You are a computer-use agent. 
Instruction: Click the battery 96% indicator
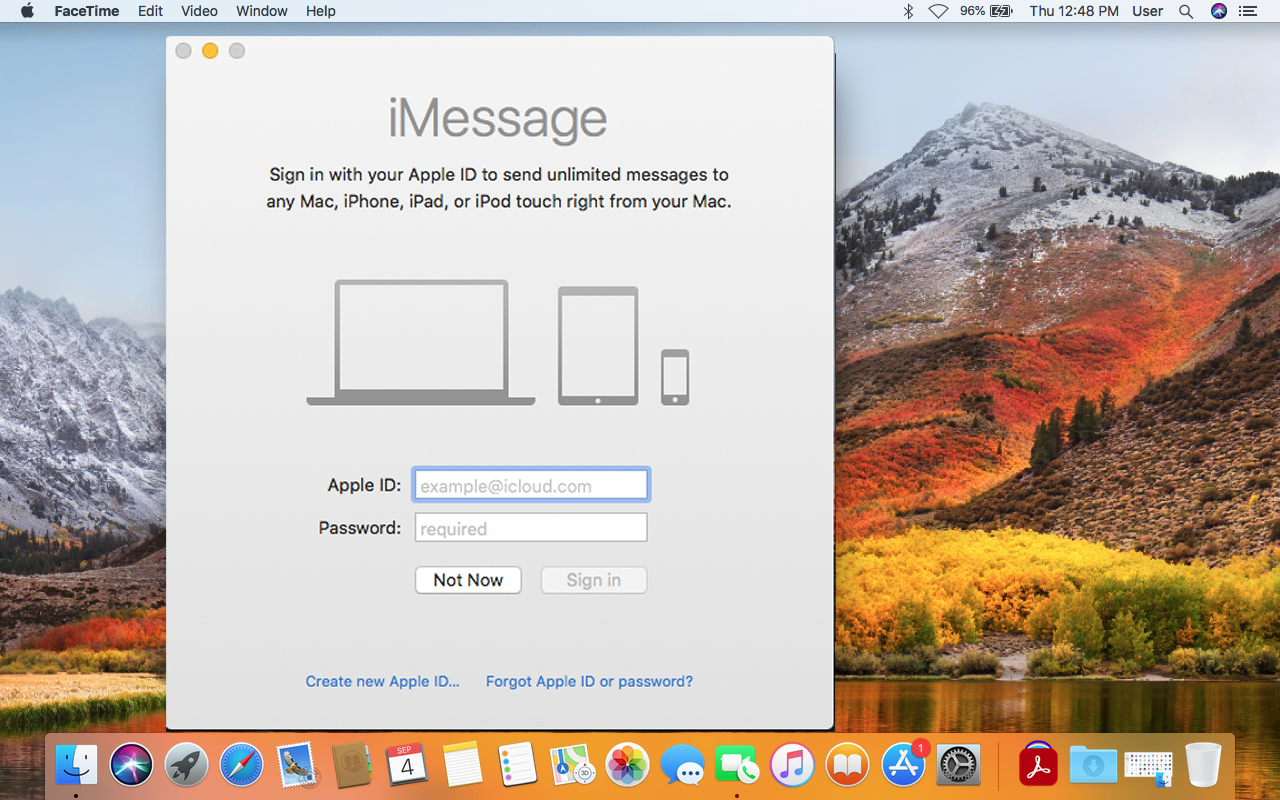pos(987,11)
